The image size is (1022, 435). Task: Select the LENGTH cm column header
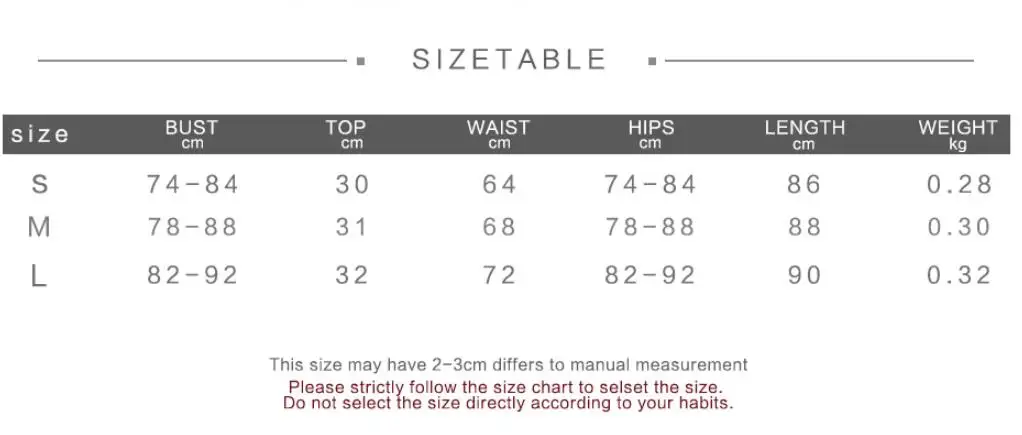point(804,134)
